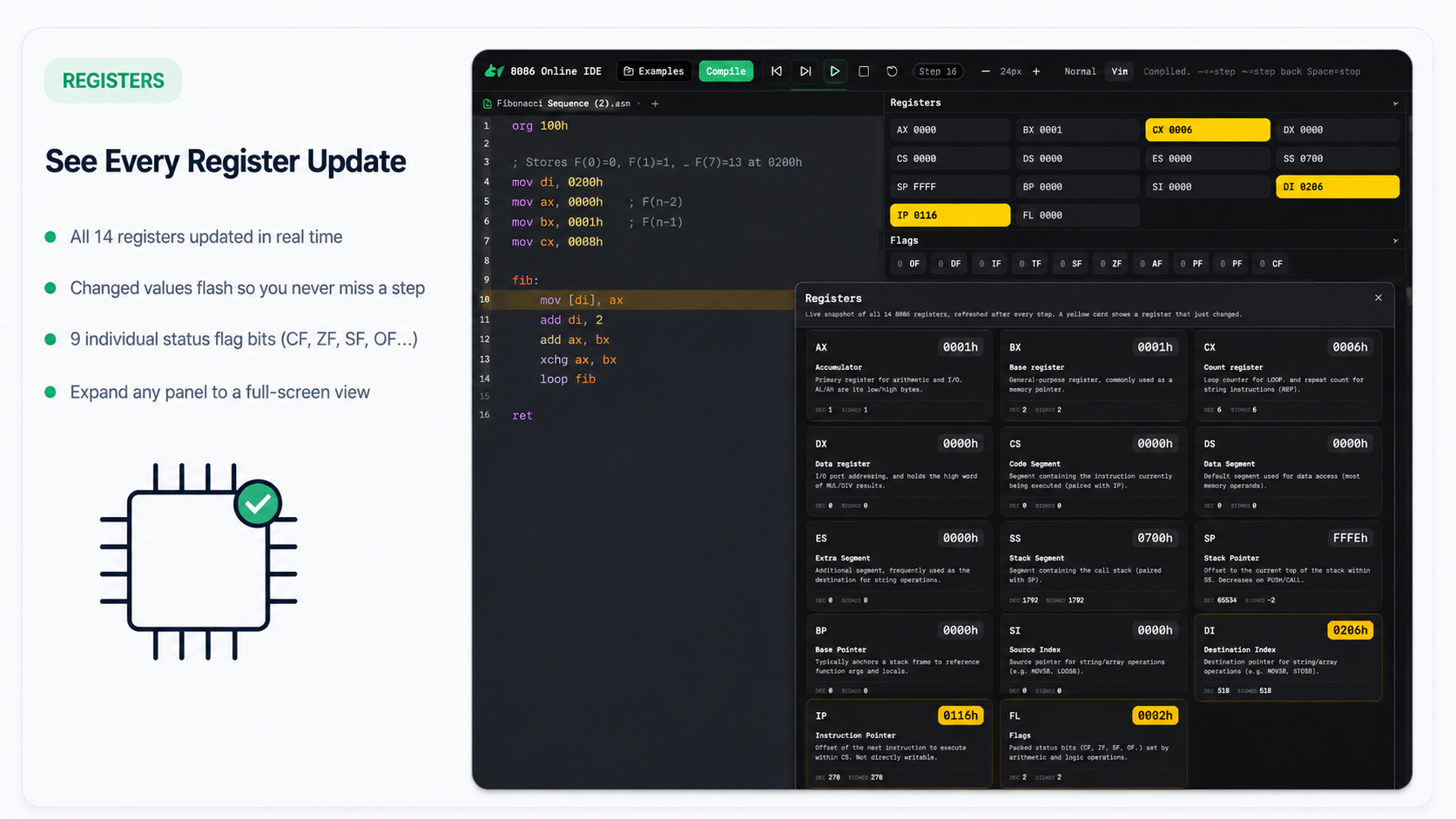Select the DX 0000 register chip
Image resolution: width=1456 pixels, height=819 pixels.
(1338, 130)
